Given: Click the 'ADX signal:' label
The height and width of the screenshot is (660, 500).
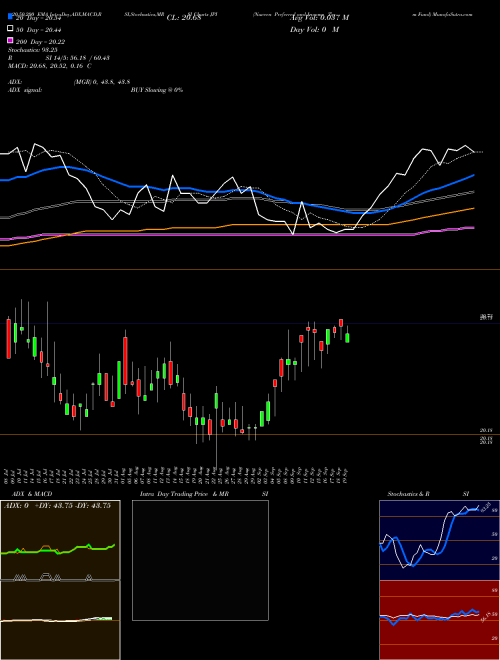Looking at the screenshot, I should pos(25,90).
